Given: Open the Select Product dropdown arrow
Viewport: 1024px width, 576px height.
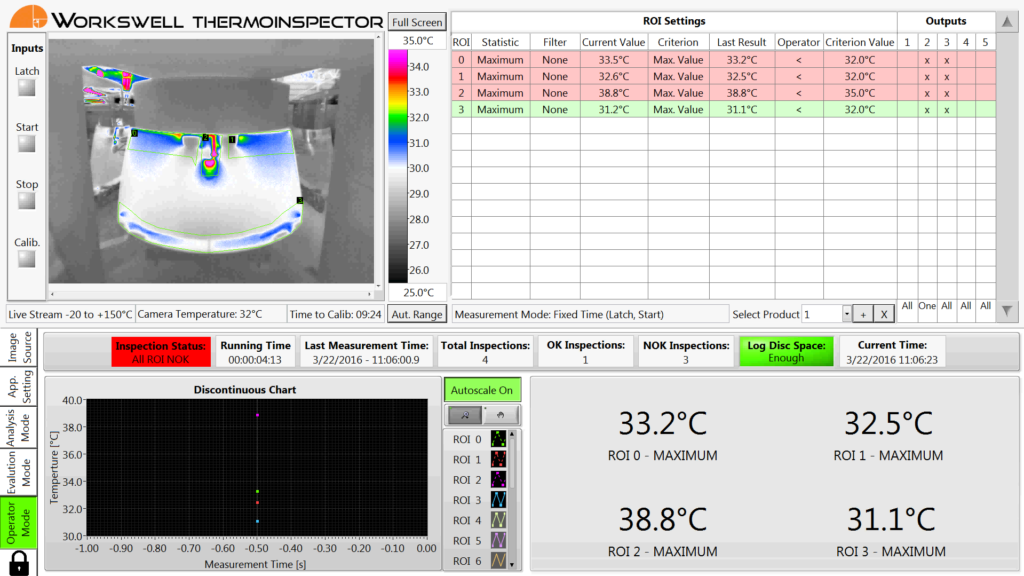Looking at the screenshot, I should click(x=846, y=314).
